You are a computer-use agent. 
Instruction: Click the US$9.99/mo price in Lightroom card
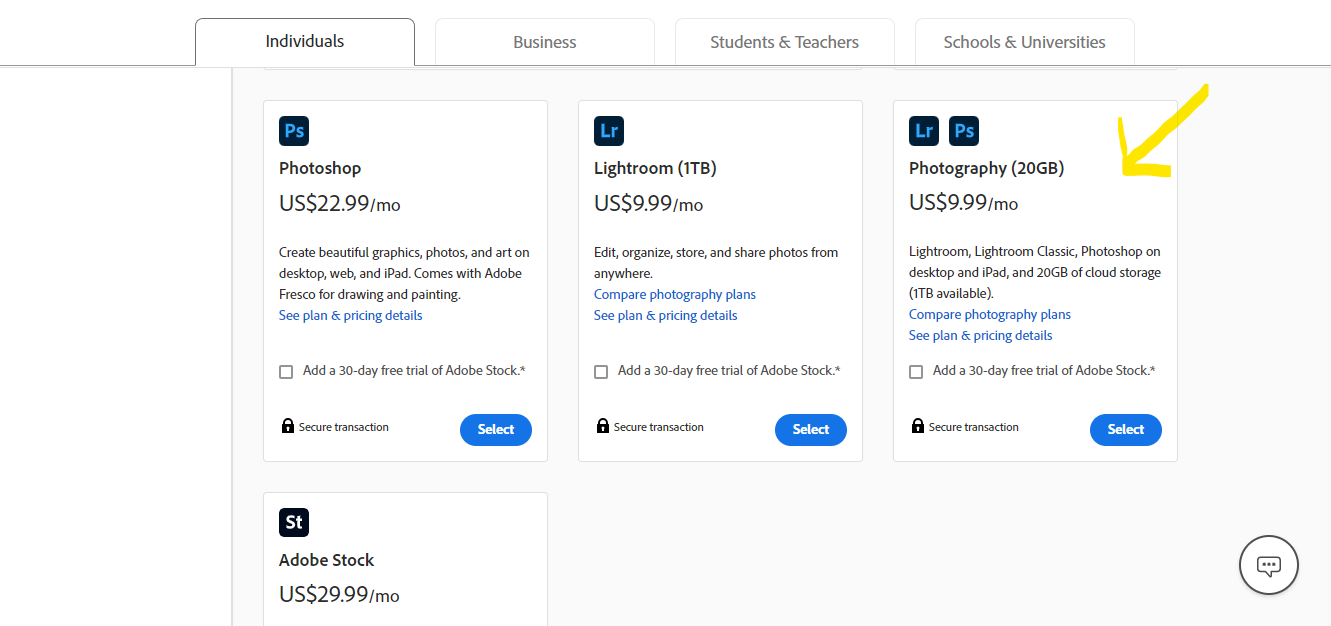point(649,204)
